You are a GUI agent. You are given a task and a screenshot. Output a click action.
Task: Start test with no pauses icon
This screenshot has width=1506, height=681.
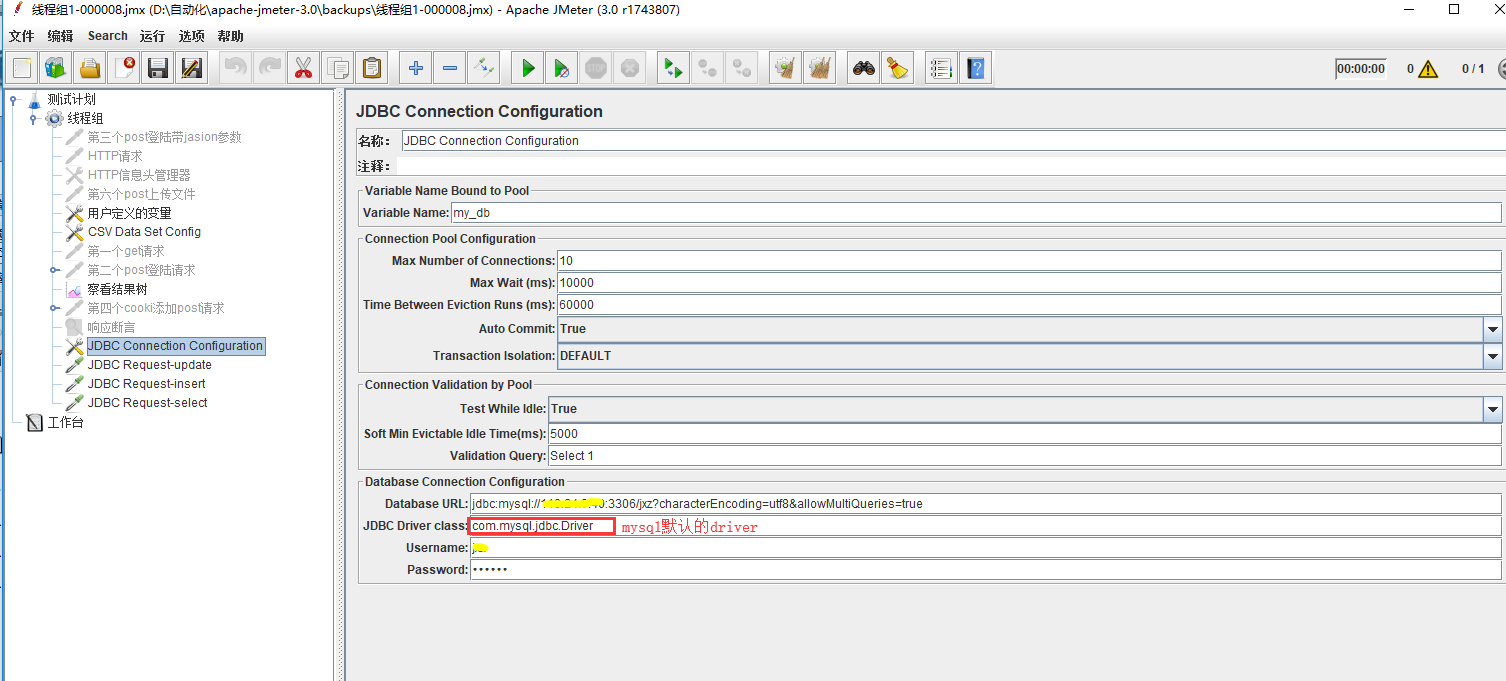(562, 68)
